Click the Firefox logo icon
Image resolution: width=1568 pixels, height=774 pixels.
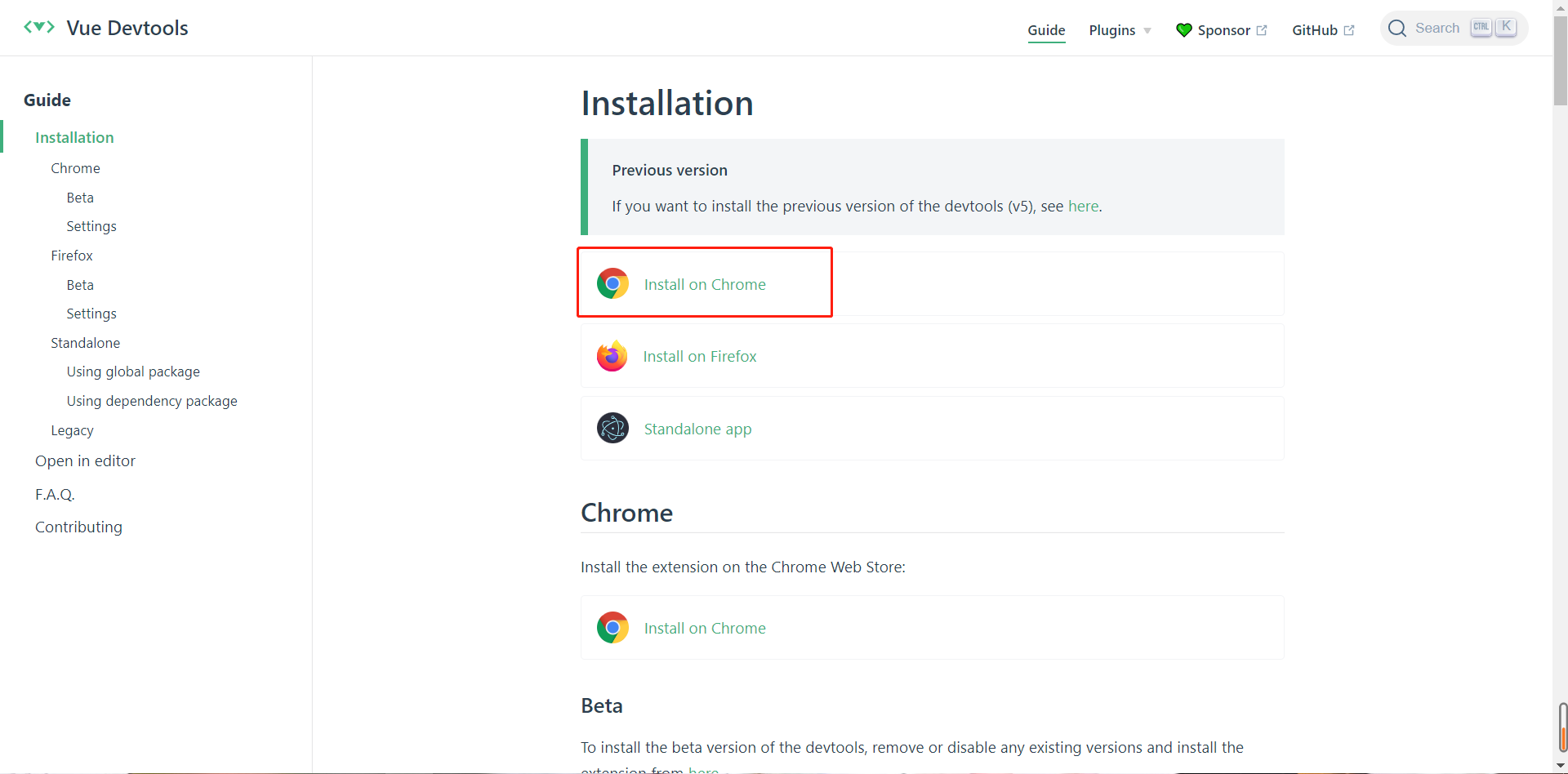coord(612,356)
